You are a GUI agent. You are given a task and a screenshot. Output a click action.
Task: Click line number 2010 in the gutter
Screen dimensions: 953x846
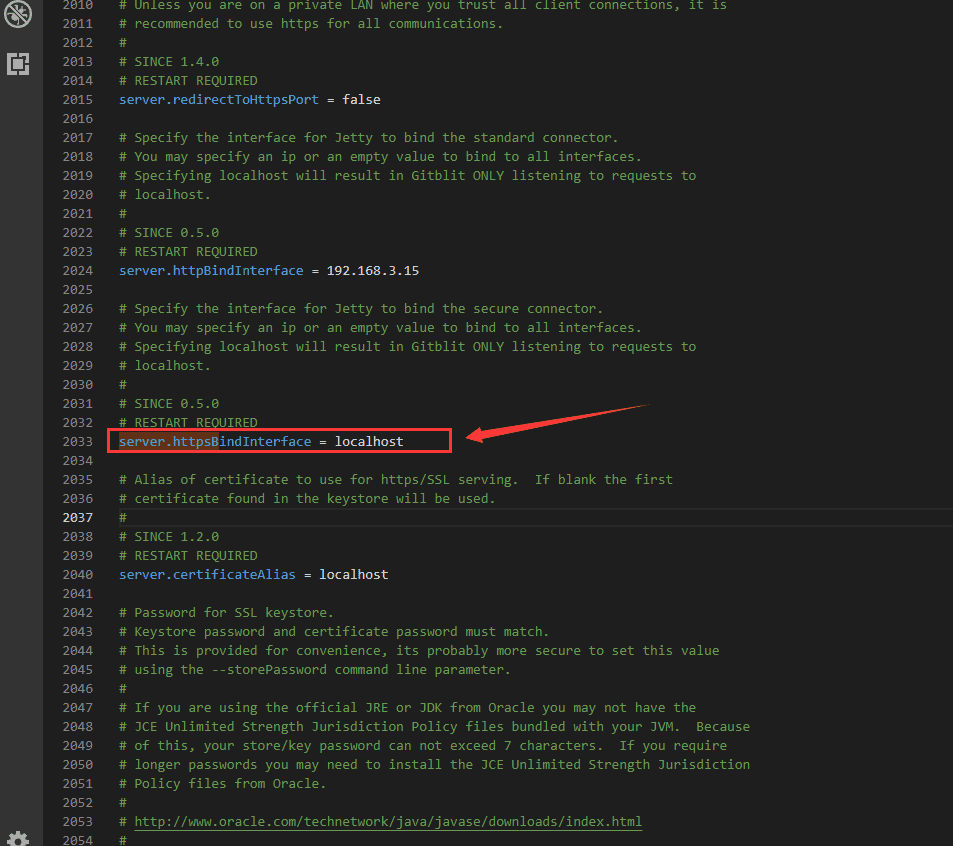point(77,6)
